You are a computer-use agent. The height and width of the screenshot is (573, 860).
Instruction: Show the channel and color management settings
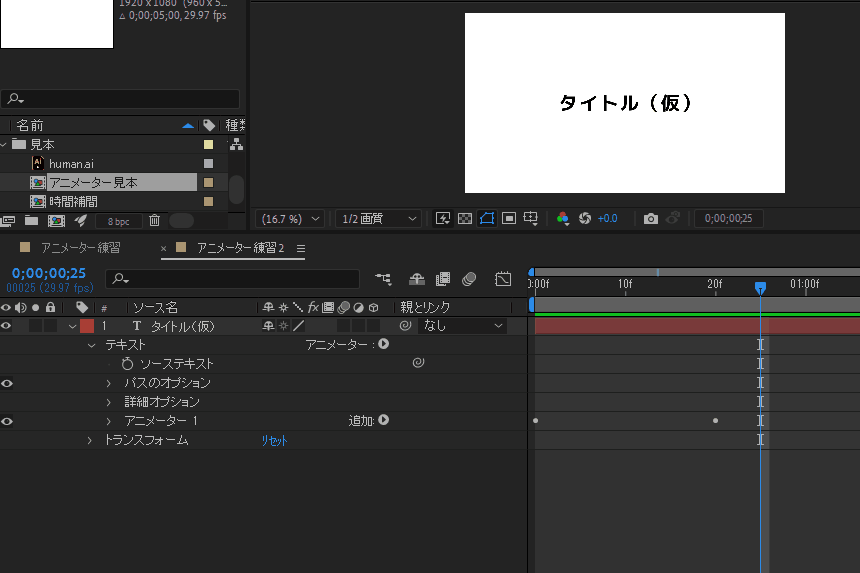coord(562,218)
